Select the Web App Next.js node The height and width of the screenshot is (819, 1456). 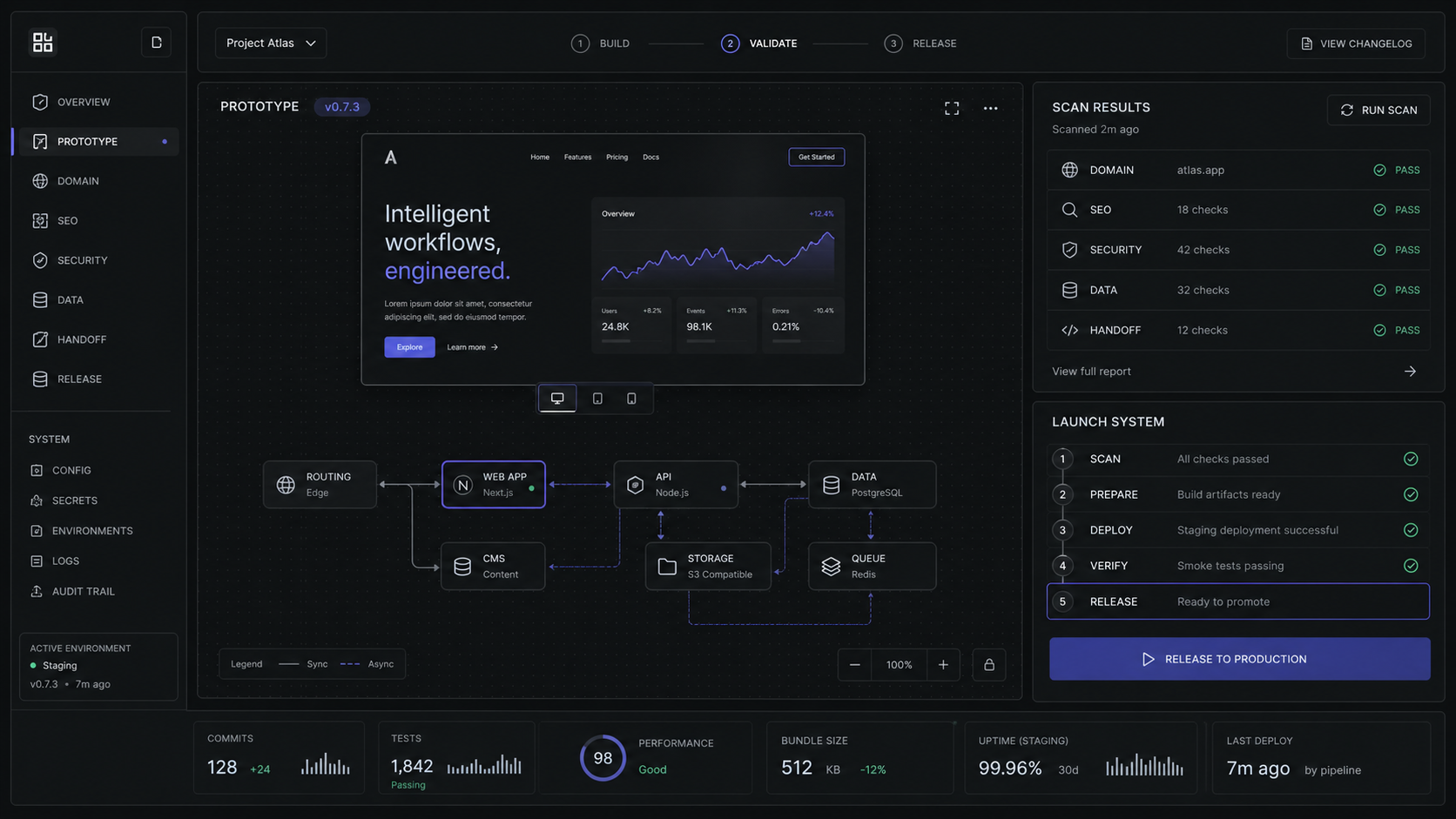click(x=494, y=485)
